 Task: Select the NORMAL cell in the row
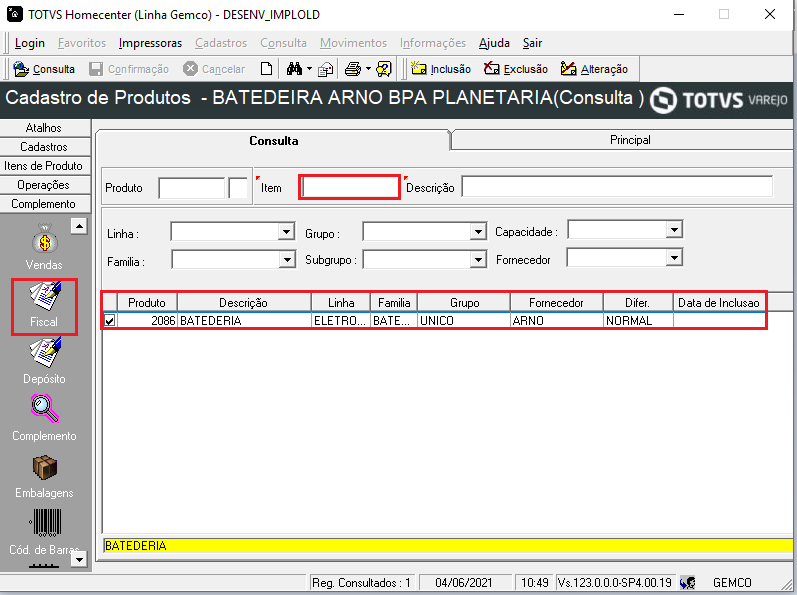tap(638, 321)
